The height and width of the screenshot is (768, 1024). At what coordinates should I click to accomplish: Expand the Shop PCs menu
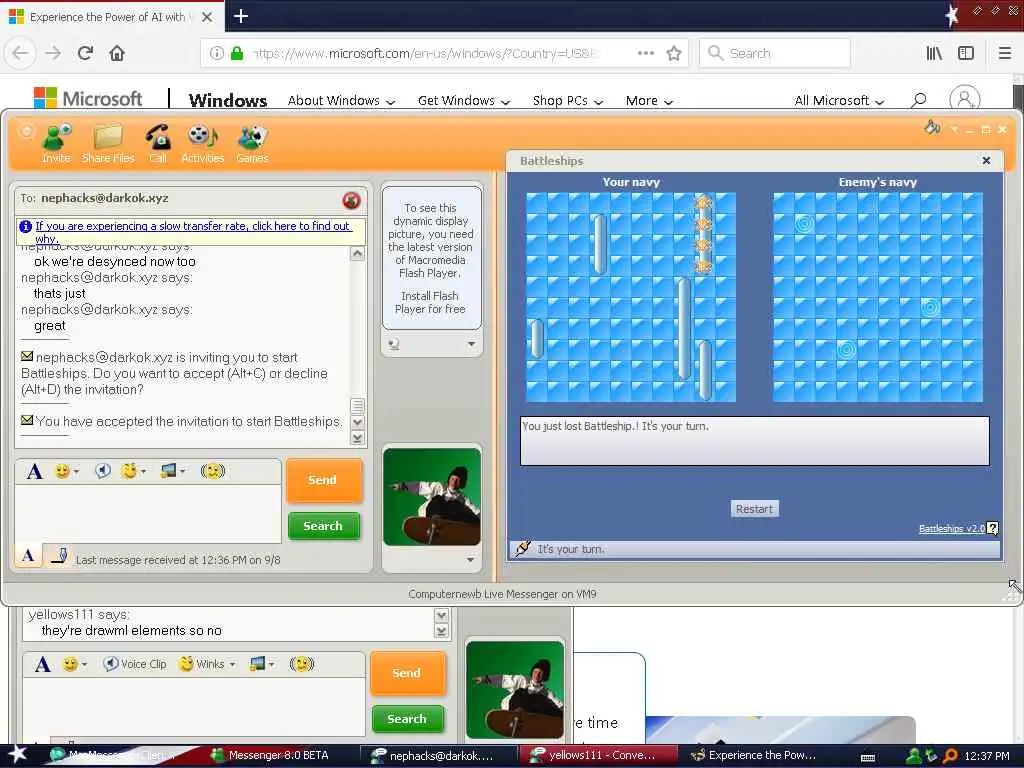click(568, 101)
